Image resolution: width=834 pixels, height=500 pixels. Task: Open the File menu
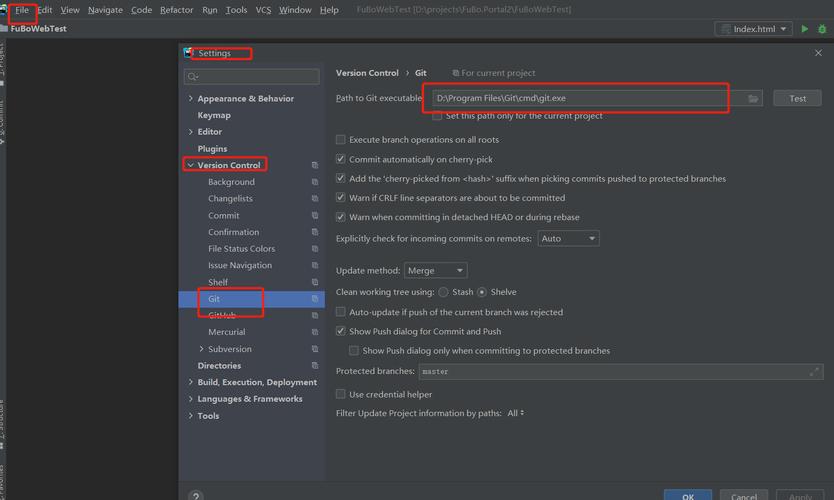tap(22, 10)
